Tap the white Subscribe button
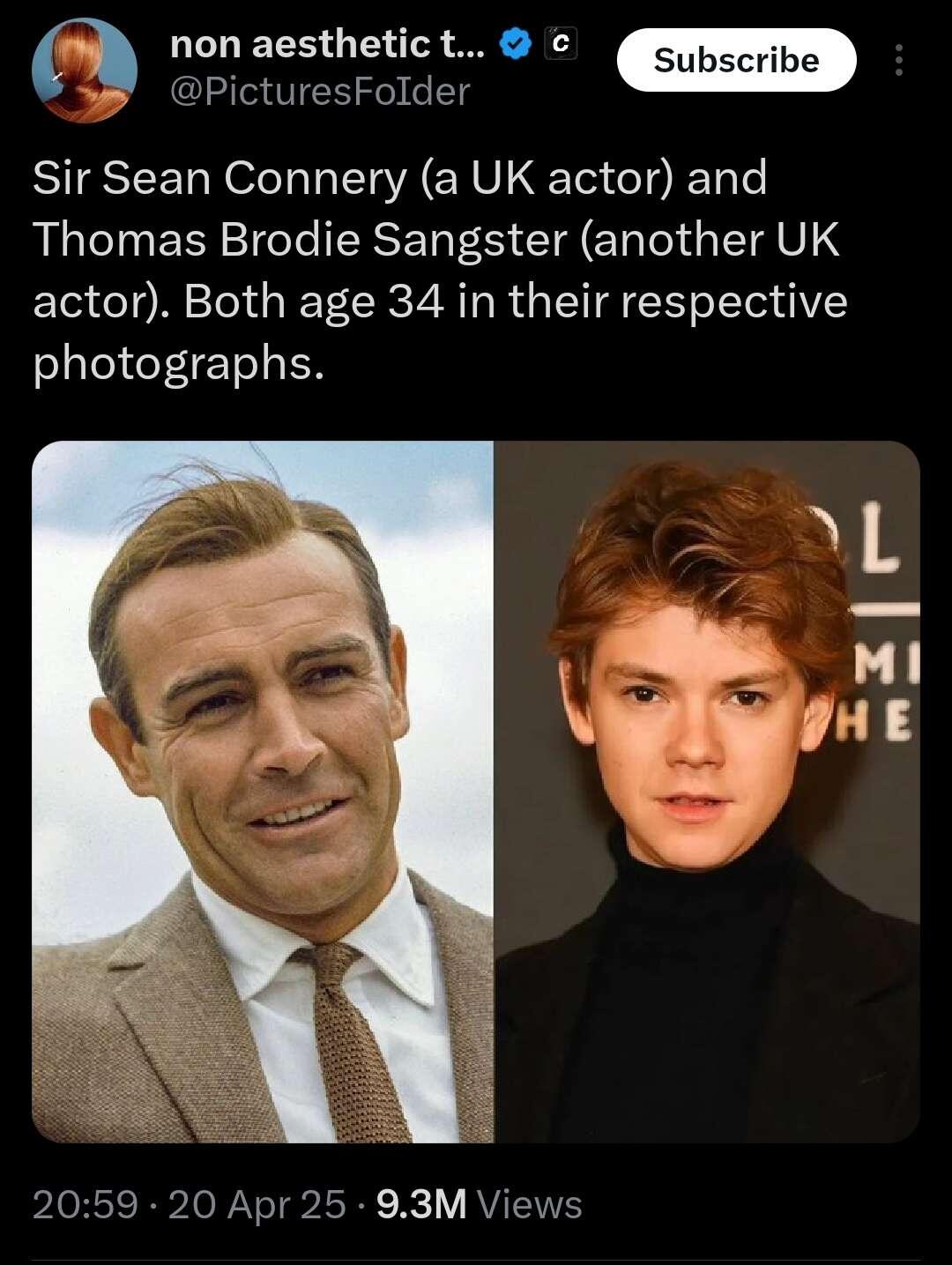Viewport: 952px width, 1265px height. point(736,60)
